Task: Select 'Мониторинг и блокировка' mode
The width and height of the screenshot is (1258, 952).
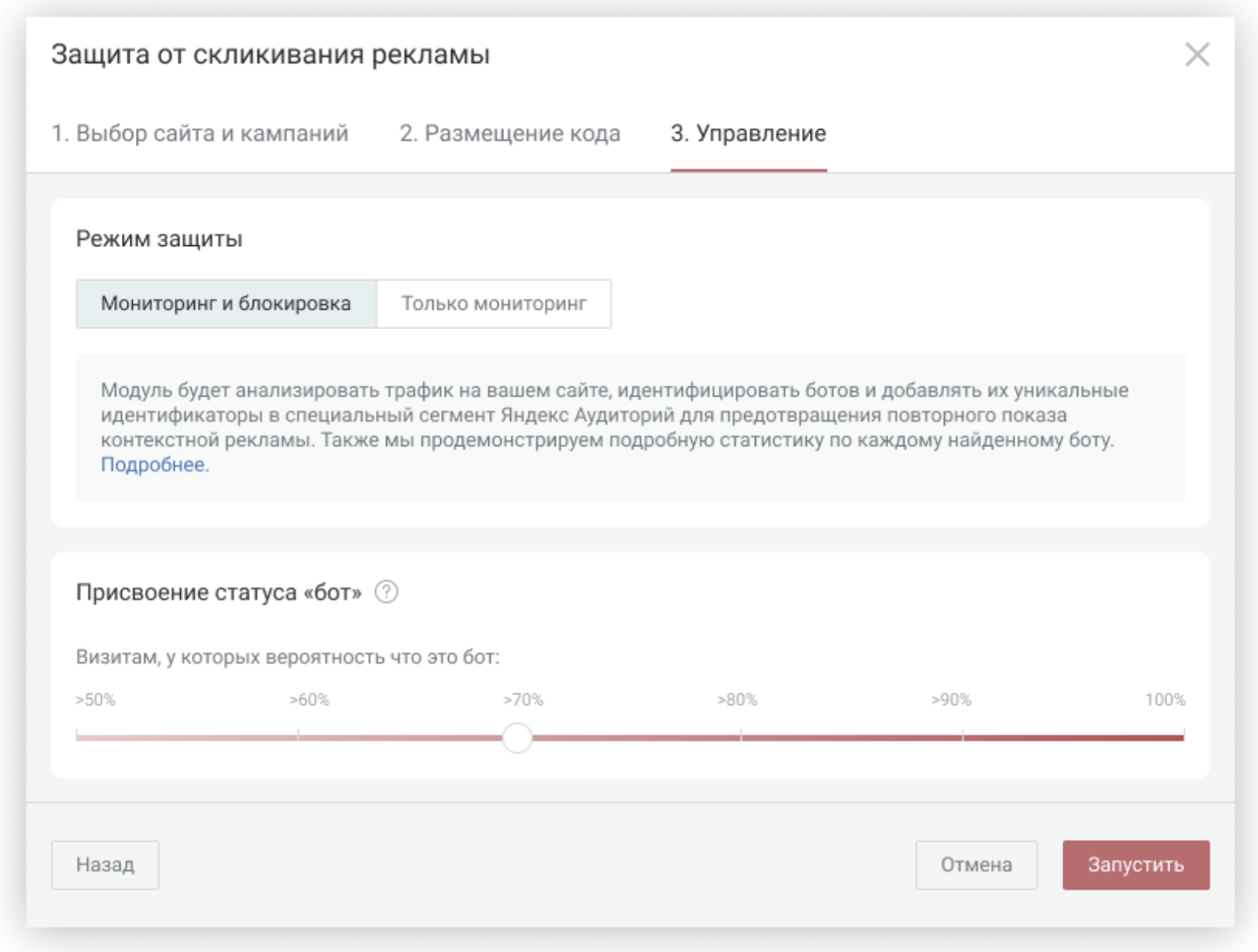Action: click(x=226, y=303)
